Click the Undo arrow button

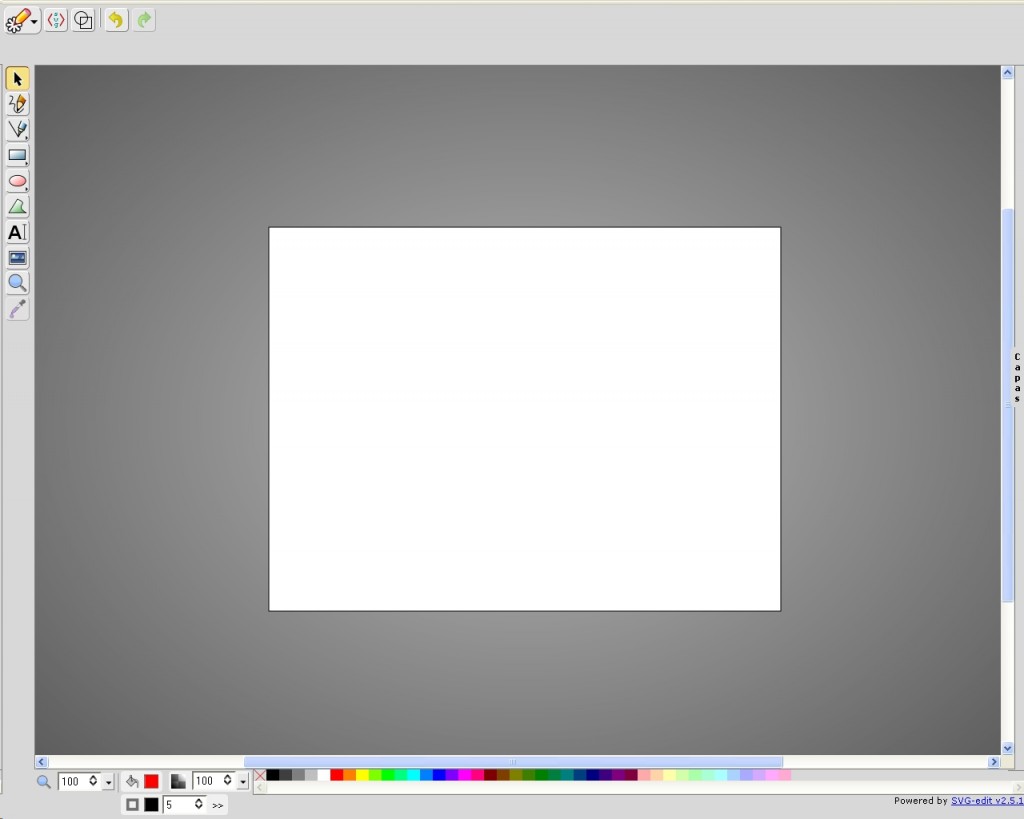(x=116, y=20)
